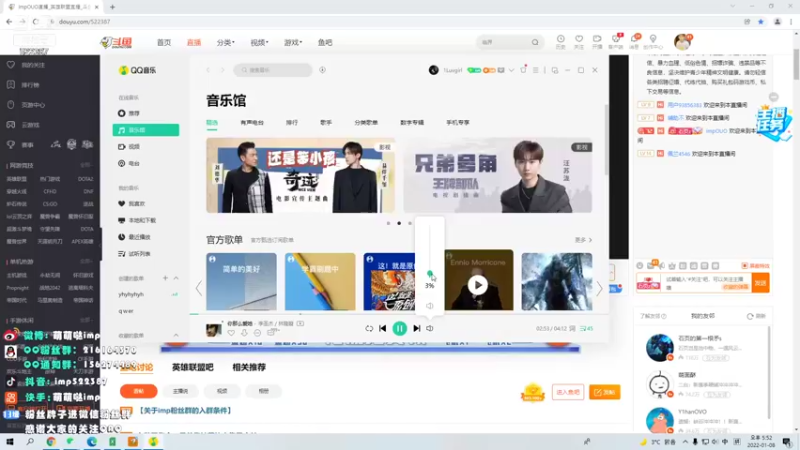The image size is (800, 450).
Task: Click the volume icon in player bar
Action: (430, 329)
